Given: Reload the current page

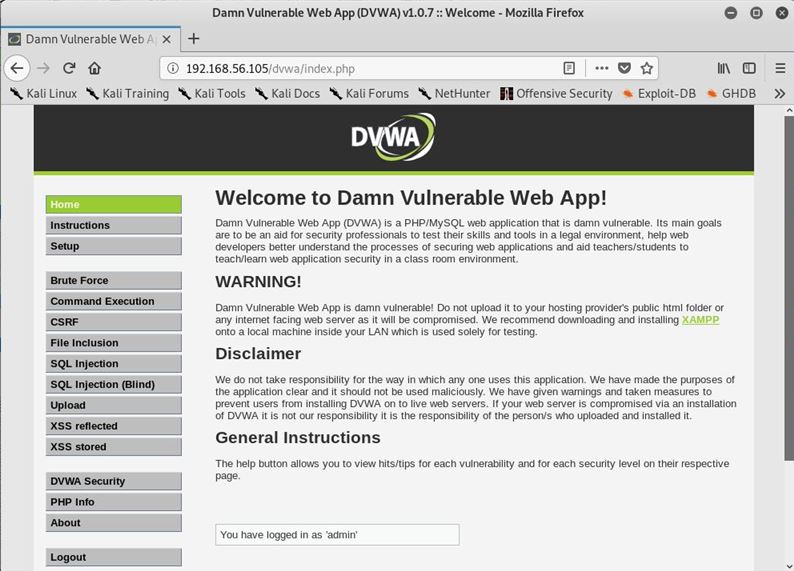Looking at the screenshot, I should (69, 68).
